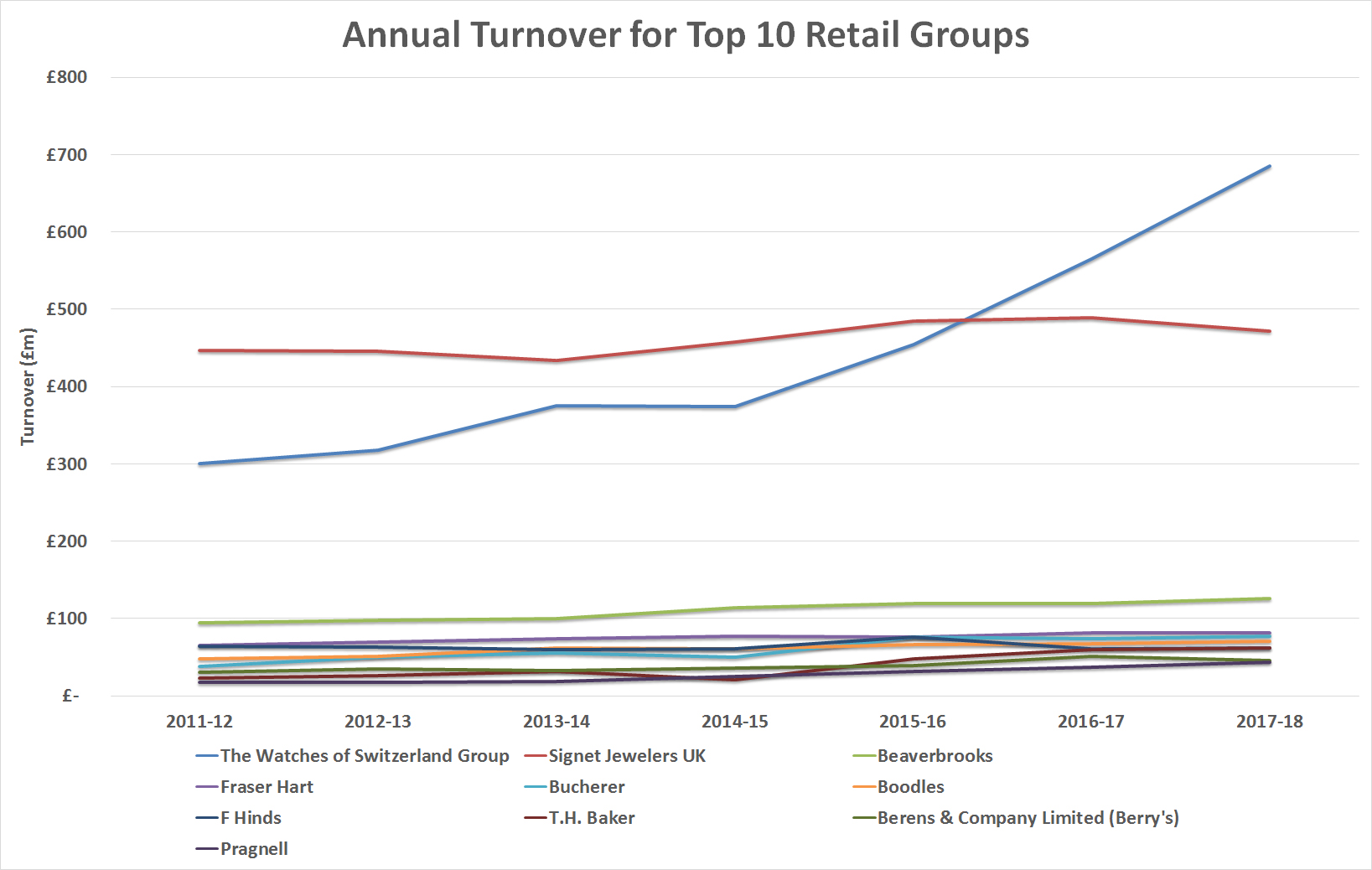Select the 'Fraser Hart' legend entry
This screenshot has width=1372, height=870.
[x=255, y=787]
